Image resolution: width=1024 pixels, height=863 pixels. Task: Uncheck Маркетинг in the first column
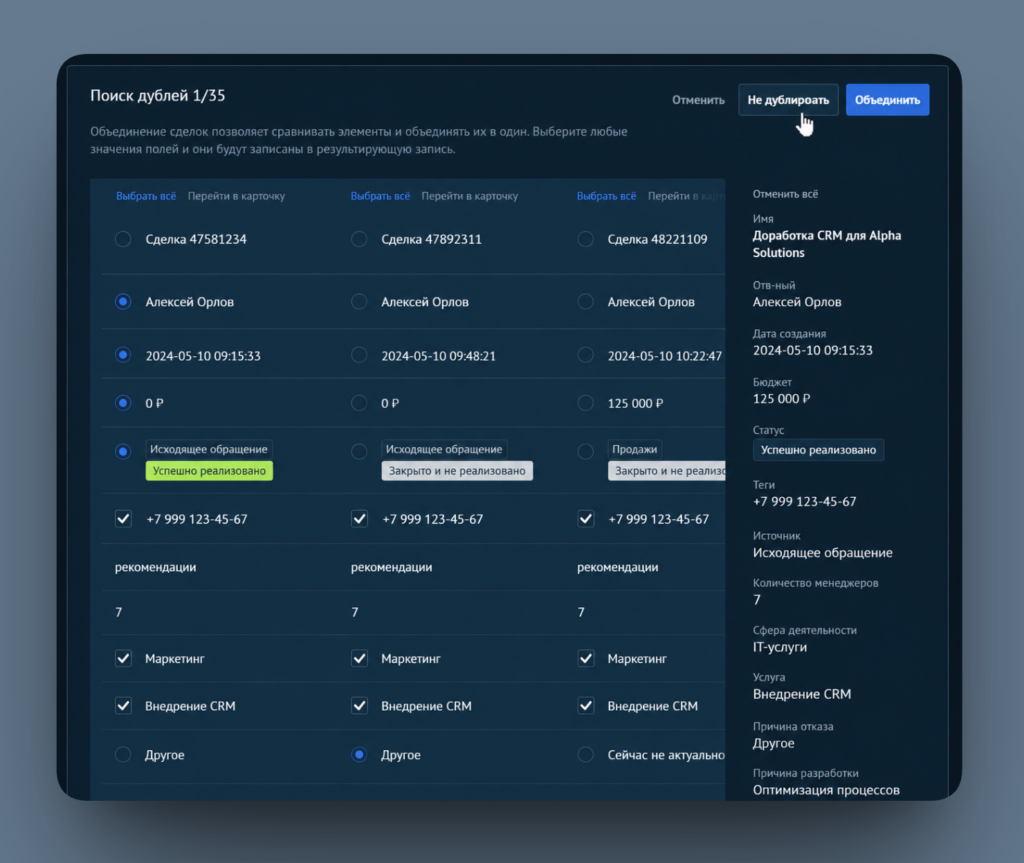coord(123,659)
